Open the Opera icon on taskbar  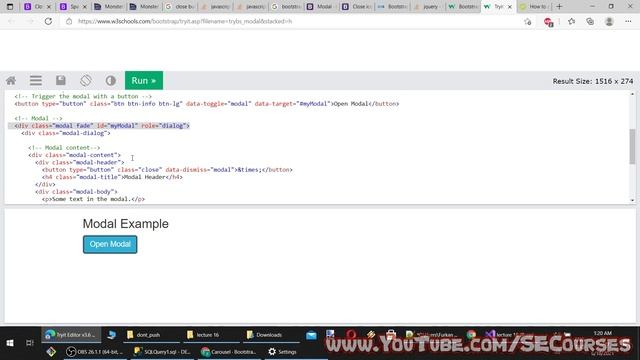click(351, 335)
